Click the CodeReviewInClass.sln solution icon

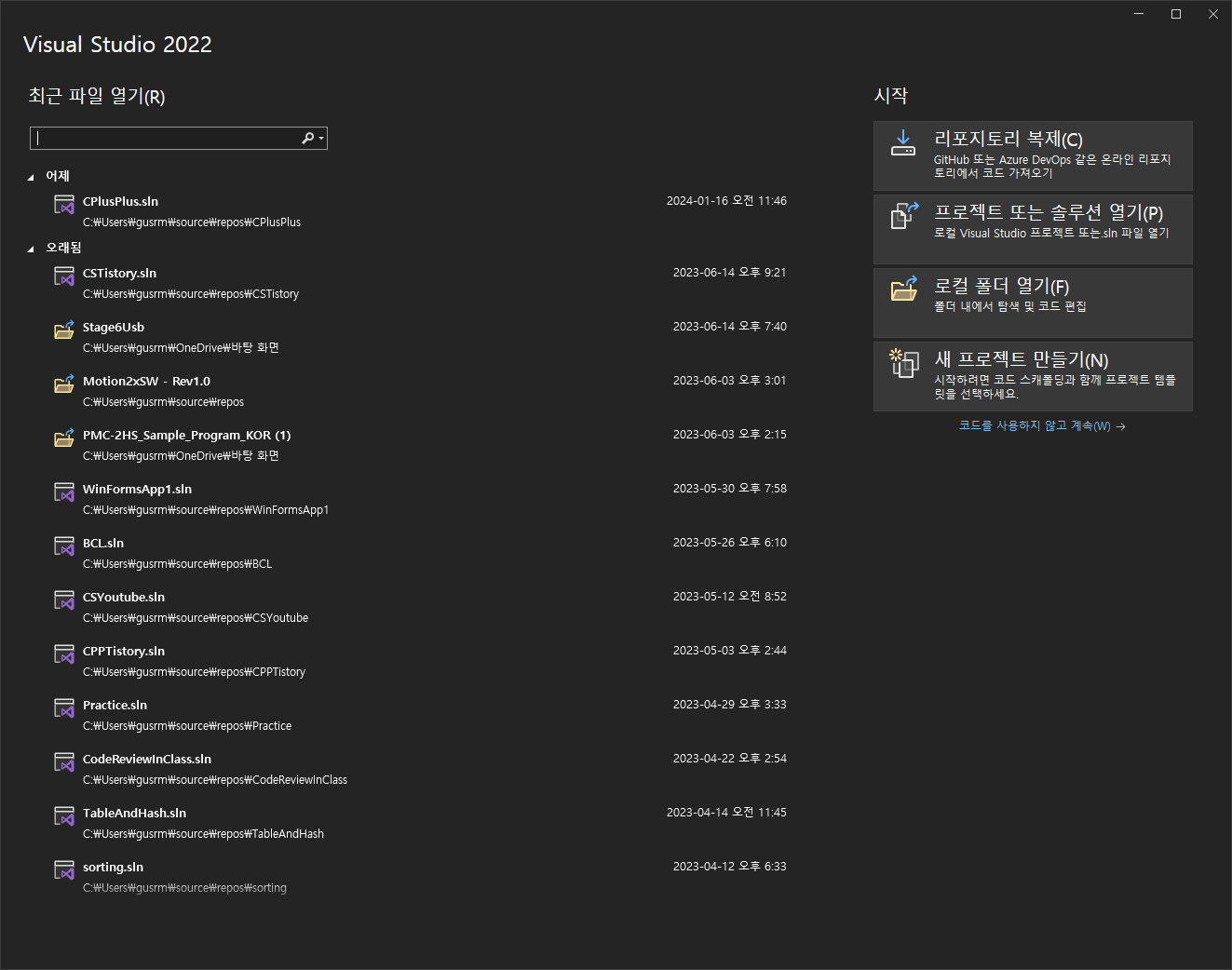point(64,762)
